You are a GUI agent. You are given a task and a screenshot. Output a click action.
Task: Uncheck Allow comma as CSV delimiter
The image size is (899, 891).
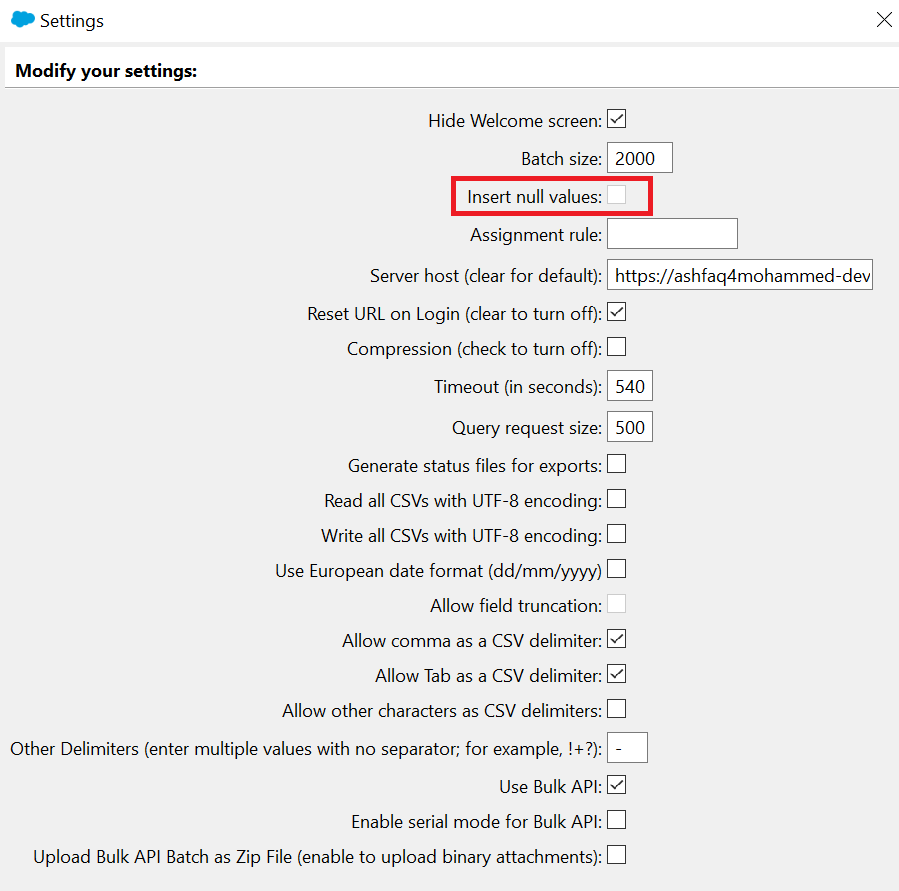tap(616, 639)
